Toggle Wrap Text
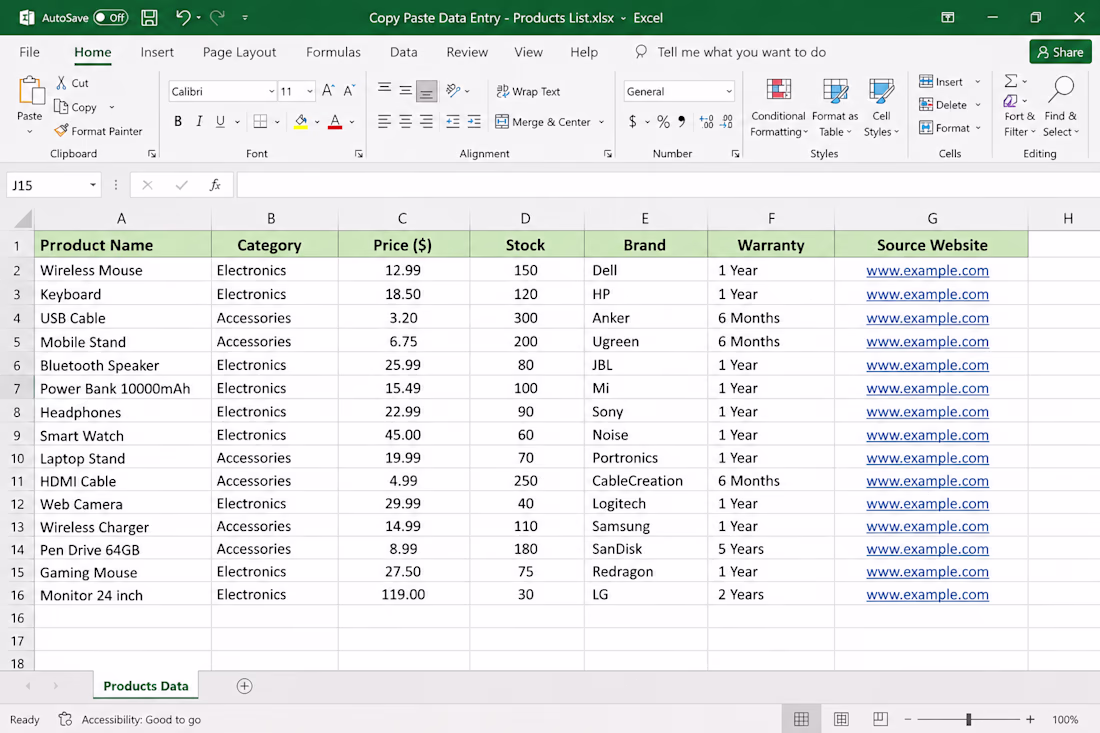The image size is (1100, 733). pyautogui.click(x=528, y=91)
